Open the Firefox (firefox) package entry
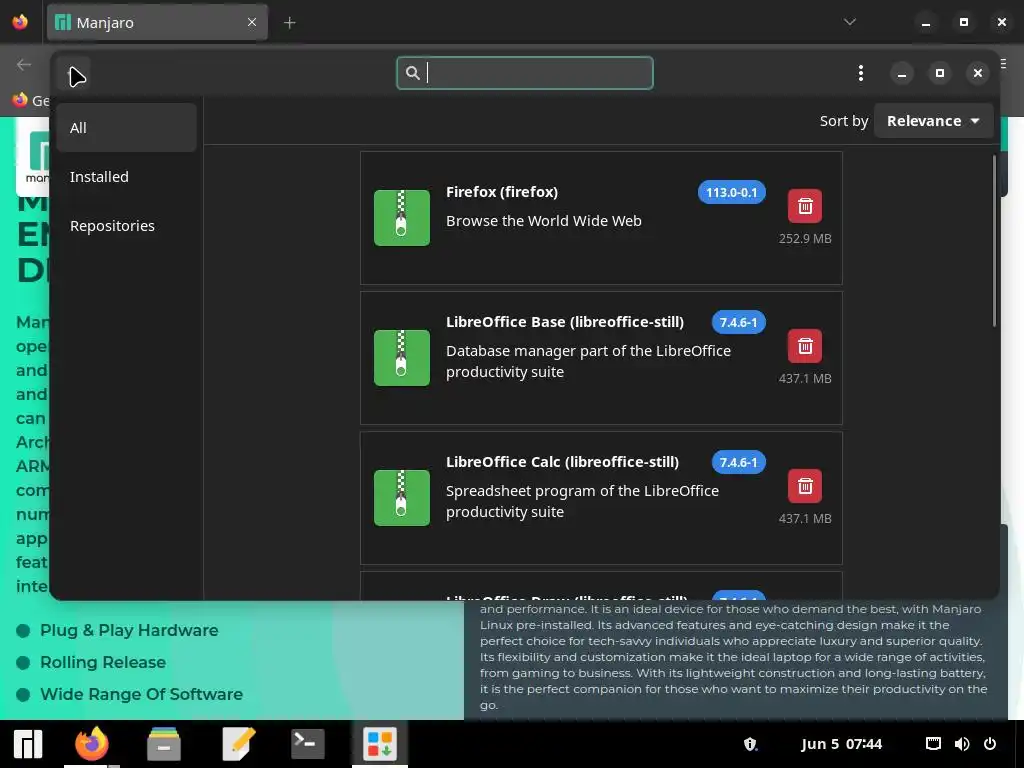Image resolution: width=1024 pixels, height=768 pixels. (x=601, y=218)
